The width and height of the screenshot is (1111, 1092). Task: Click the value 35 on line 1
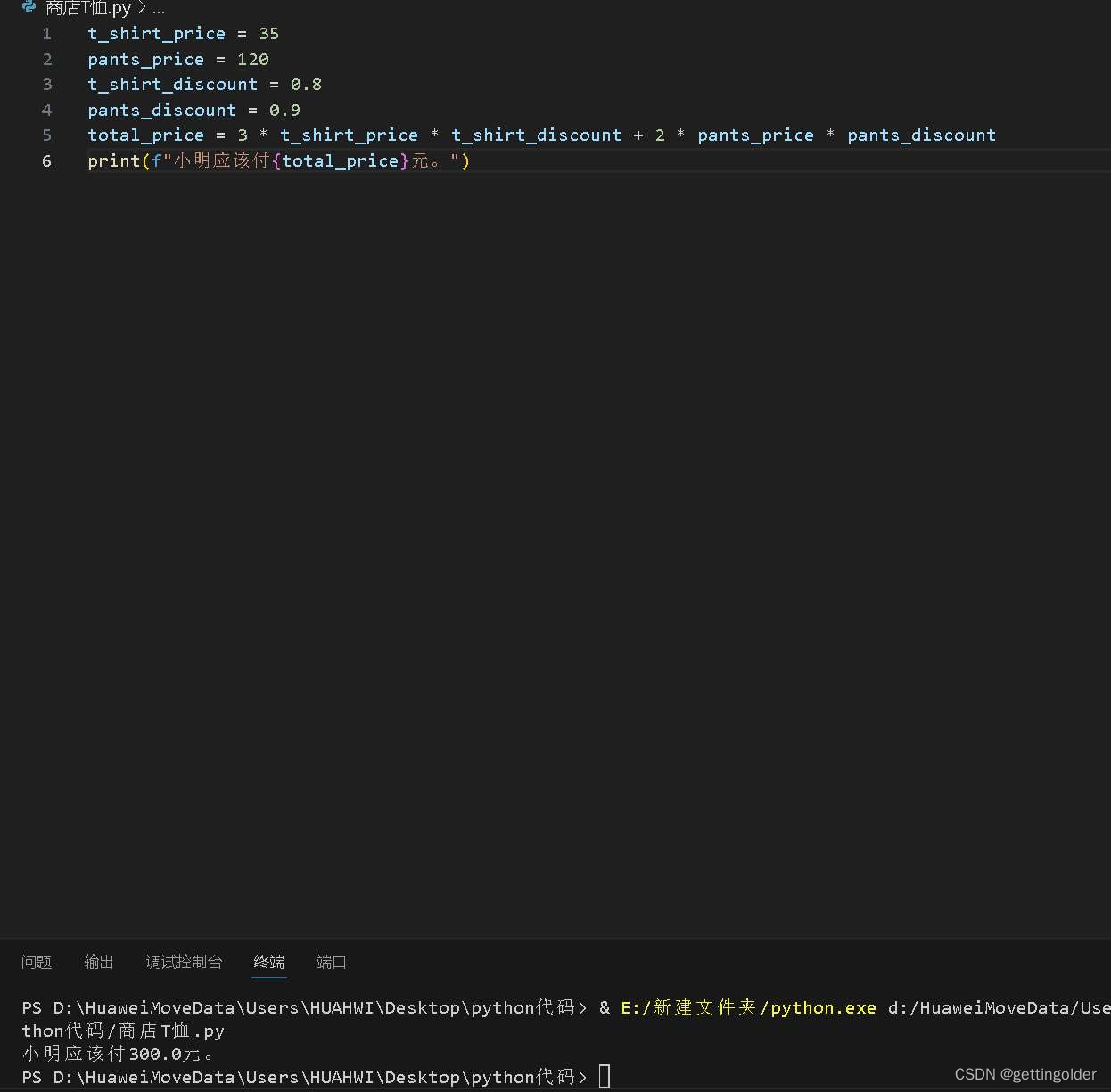(x=269, y=34)
